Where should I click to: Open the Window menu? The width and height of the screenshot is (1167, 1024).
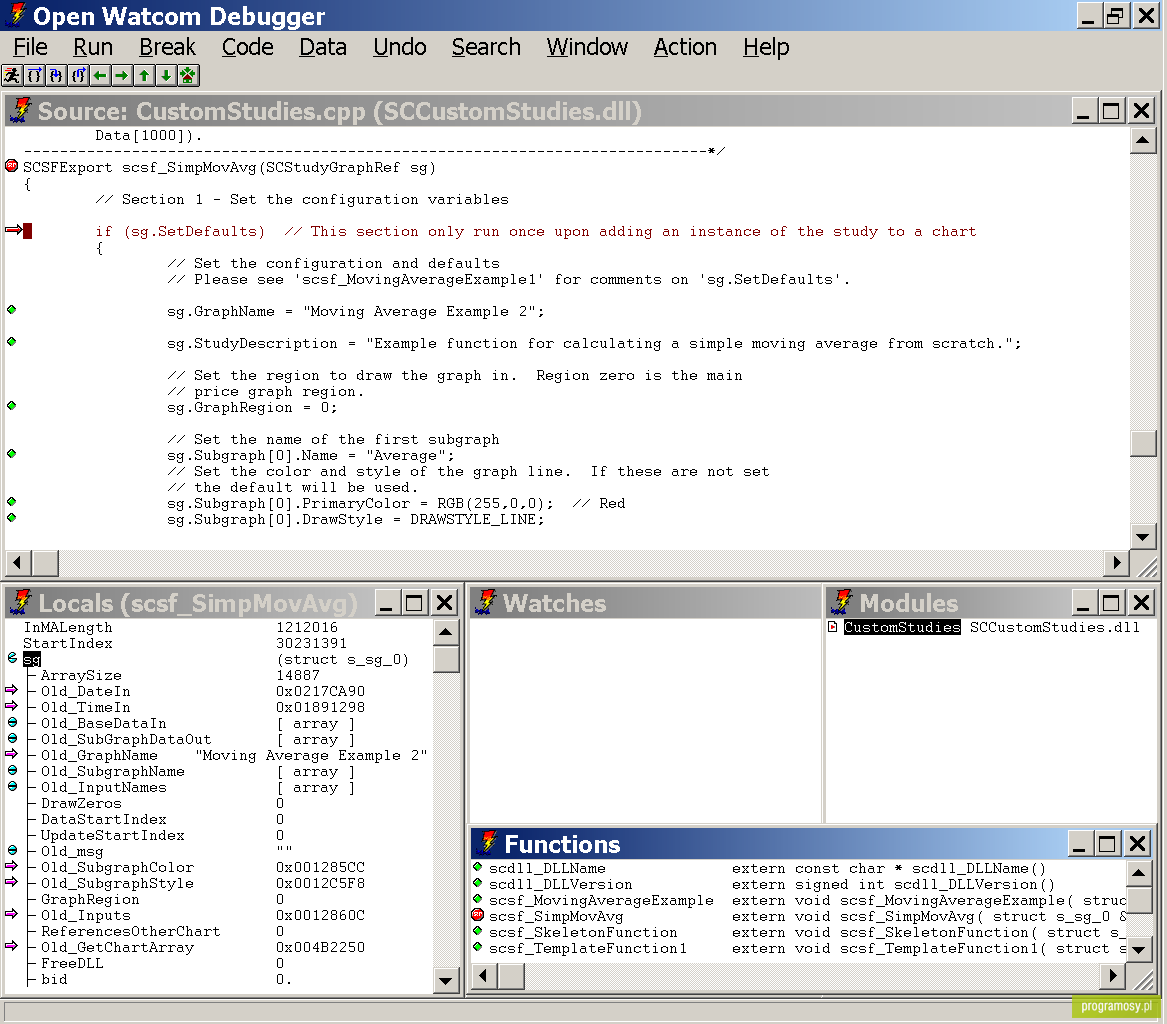coord(587,47)
